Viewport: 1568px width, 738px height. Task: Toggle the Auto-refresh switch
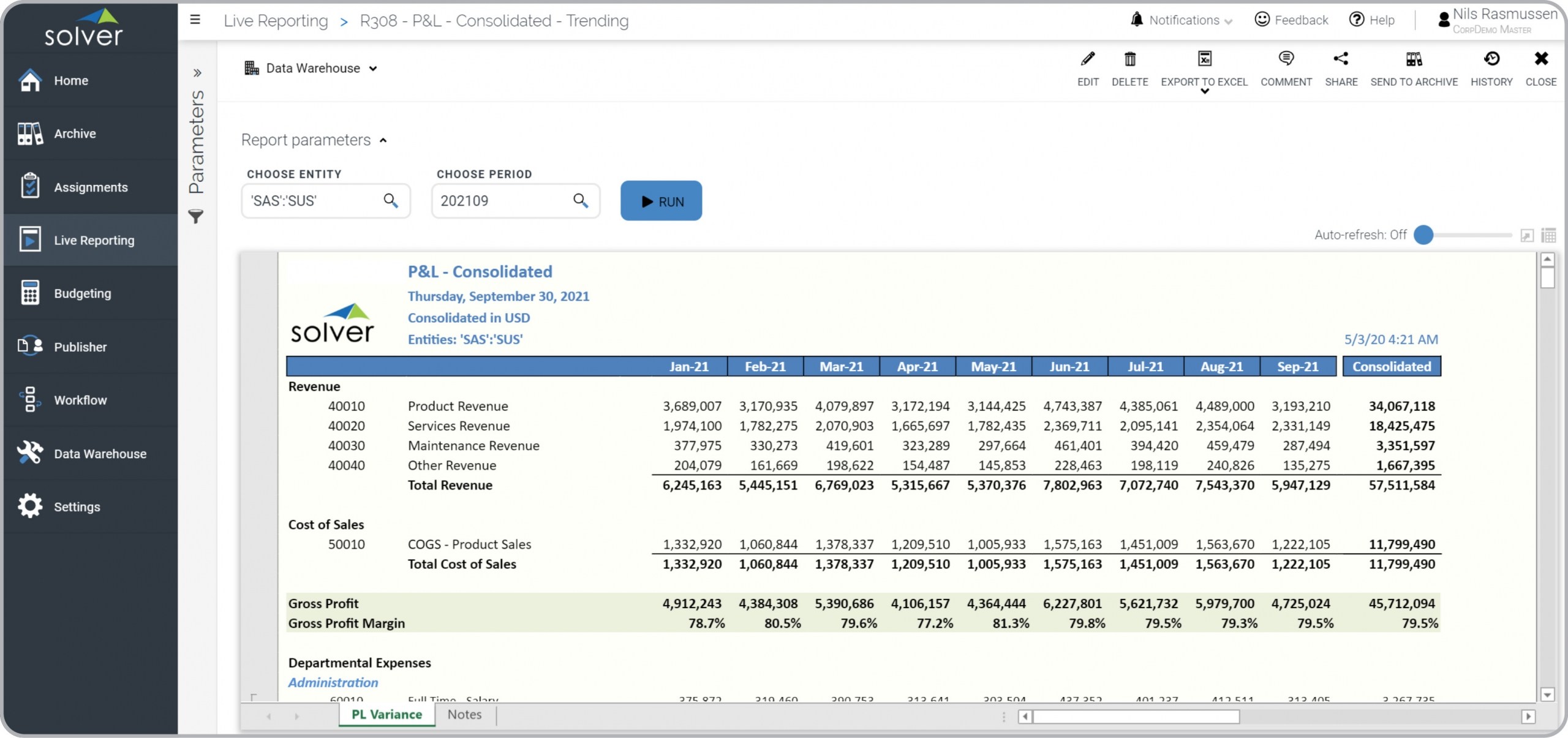click(x=1425, y=235)
